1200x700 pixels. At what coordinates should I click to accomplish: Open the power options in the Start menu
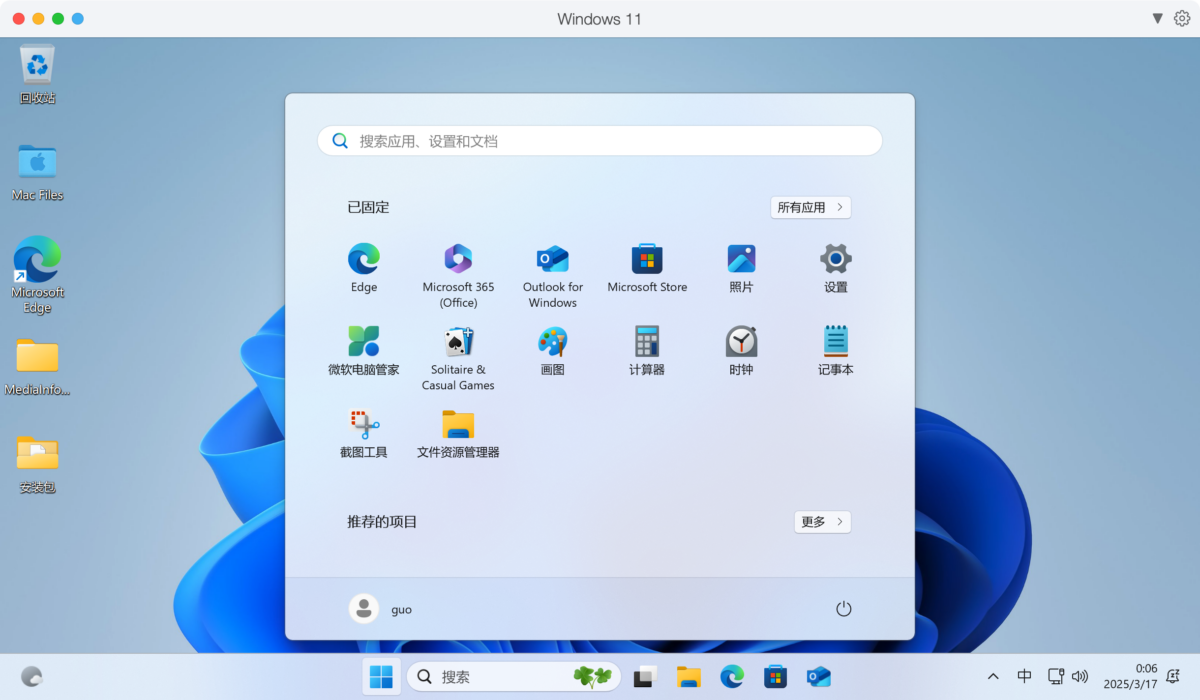(x=844, y=608)
